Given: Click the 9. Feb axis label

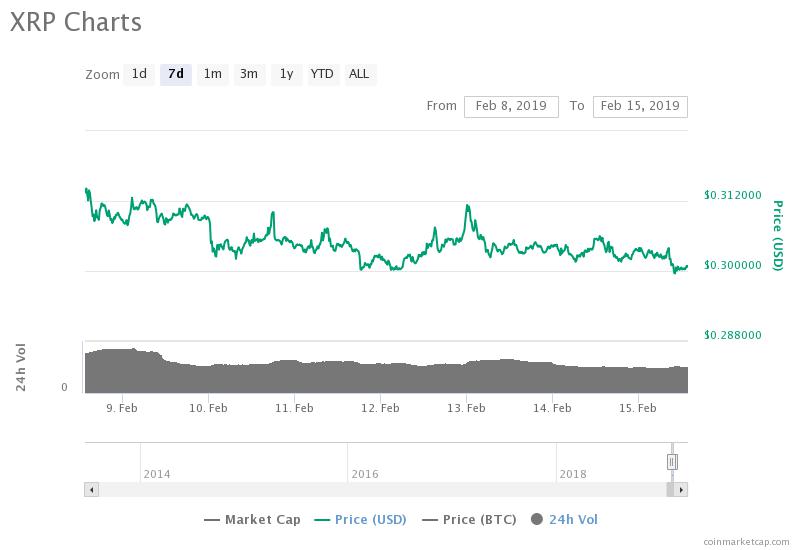Looking at the screenshot, I should [122, 408].
